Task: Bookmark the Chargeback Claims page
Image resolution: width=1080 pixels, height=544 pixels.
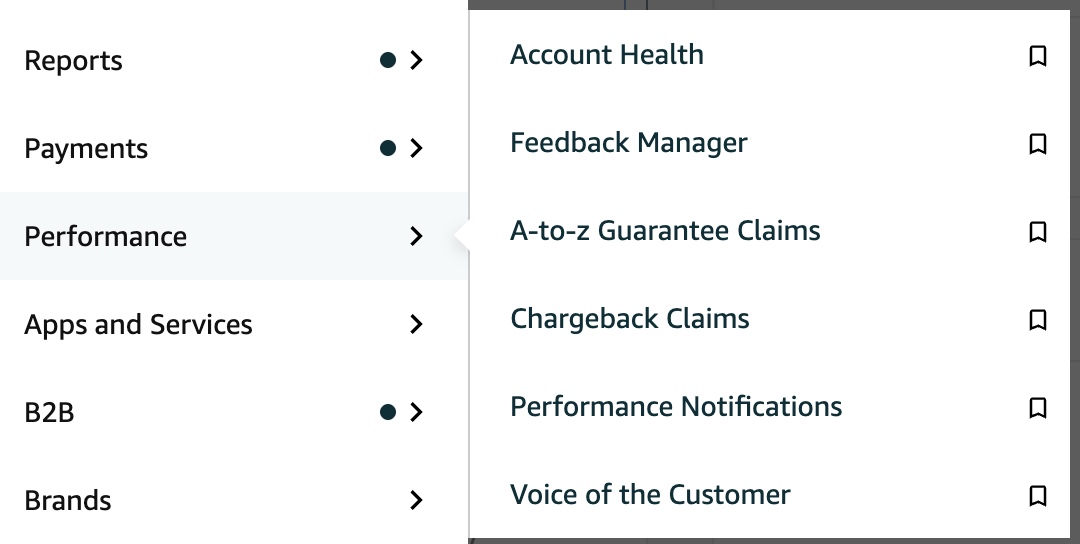Action: click(x=1038, y=320)
